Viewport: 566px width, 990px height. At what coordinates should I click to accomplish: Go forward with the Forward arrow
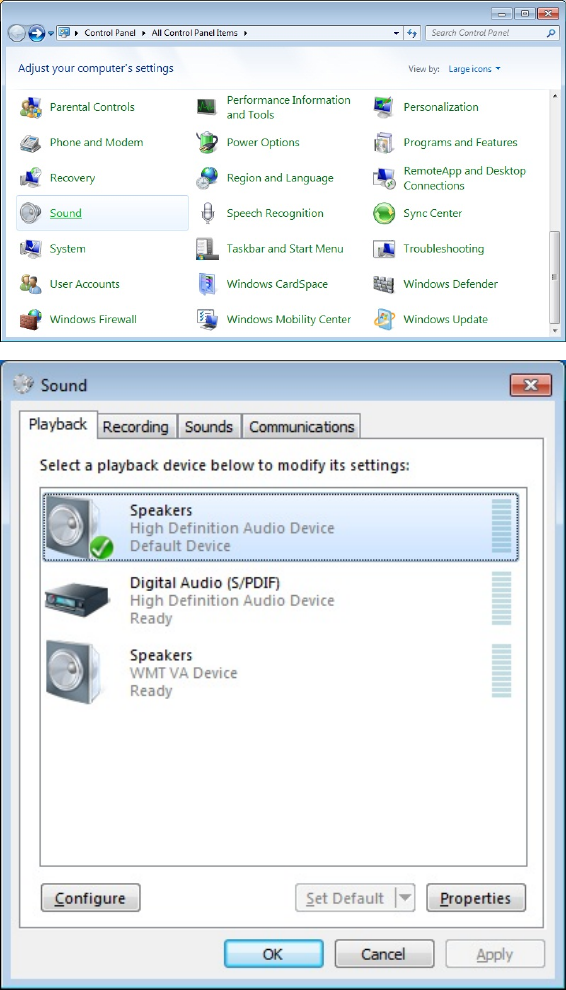pyautogui.click(x=37, y=33)
